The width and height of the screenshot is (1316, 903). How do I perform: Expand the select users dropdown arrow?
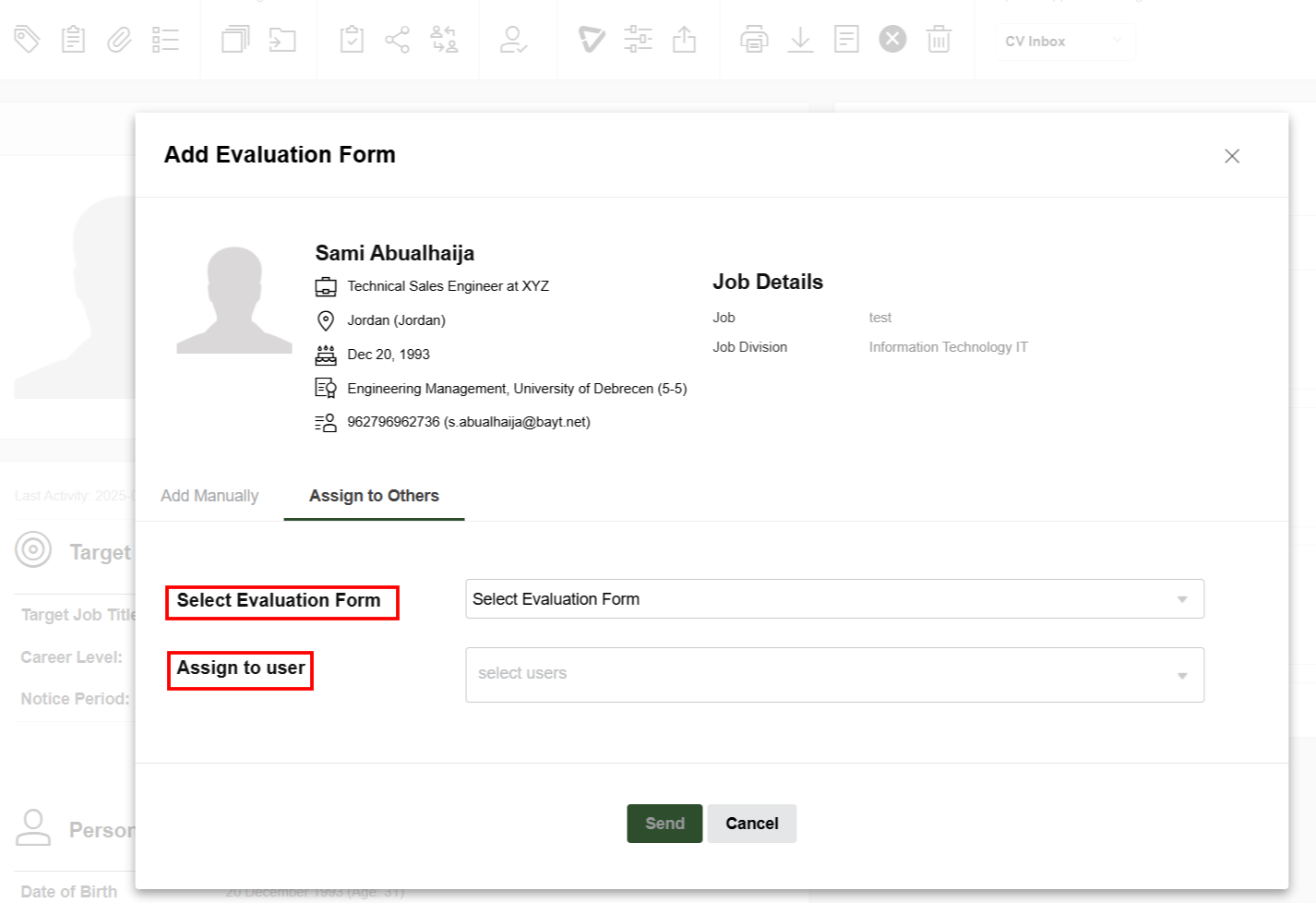(x=1182, y=676)
